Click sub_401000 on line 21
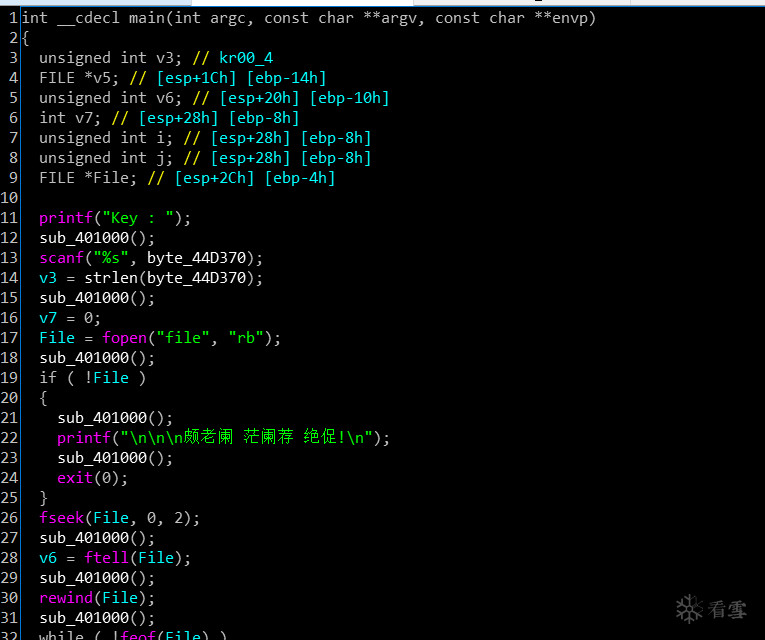 pyautogui.click(x=102, y=418)
